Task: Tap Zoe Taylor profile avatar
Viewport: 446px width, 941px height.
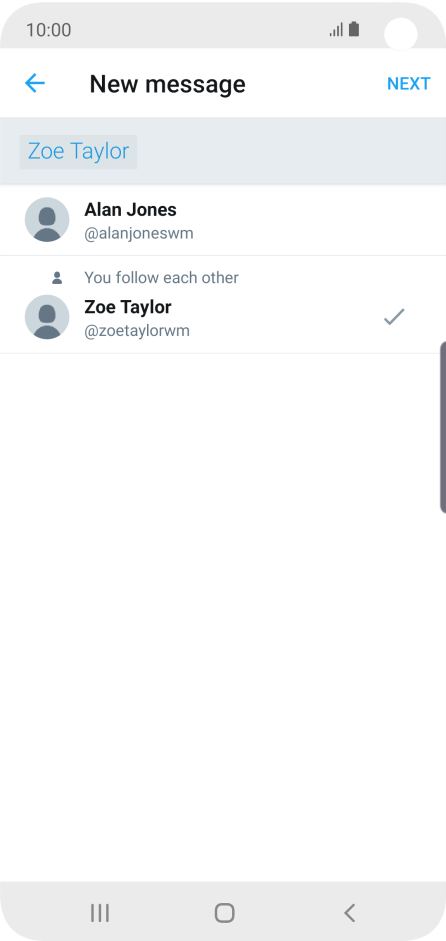Action: [47, 317]
